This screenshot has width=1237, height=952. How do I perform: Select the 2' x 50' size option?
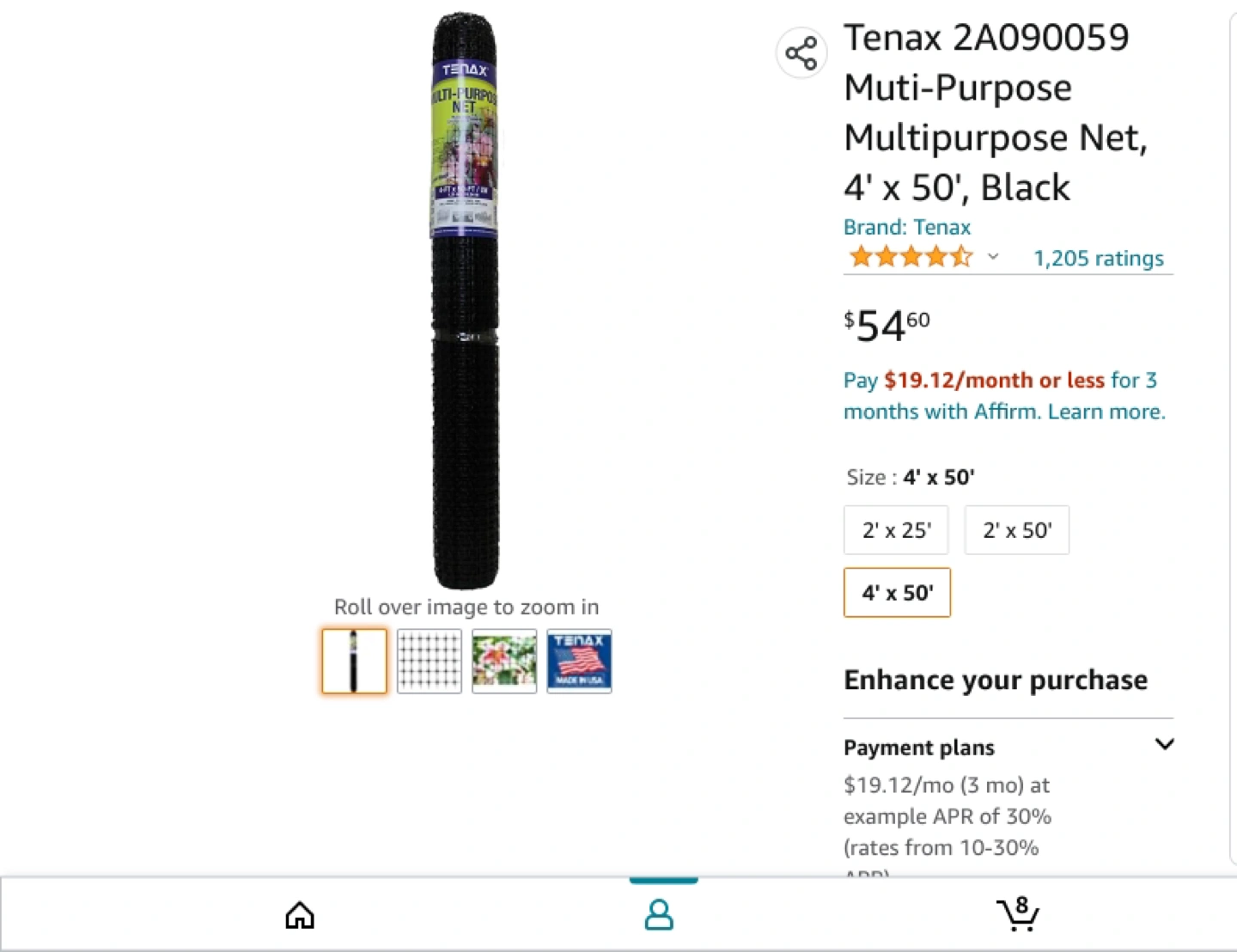(x=1017, y=530)
